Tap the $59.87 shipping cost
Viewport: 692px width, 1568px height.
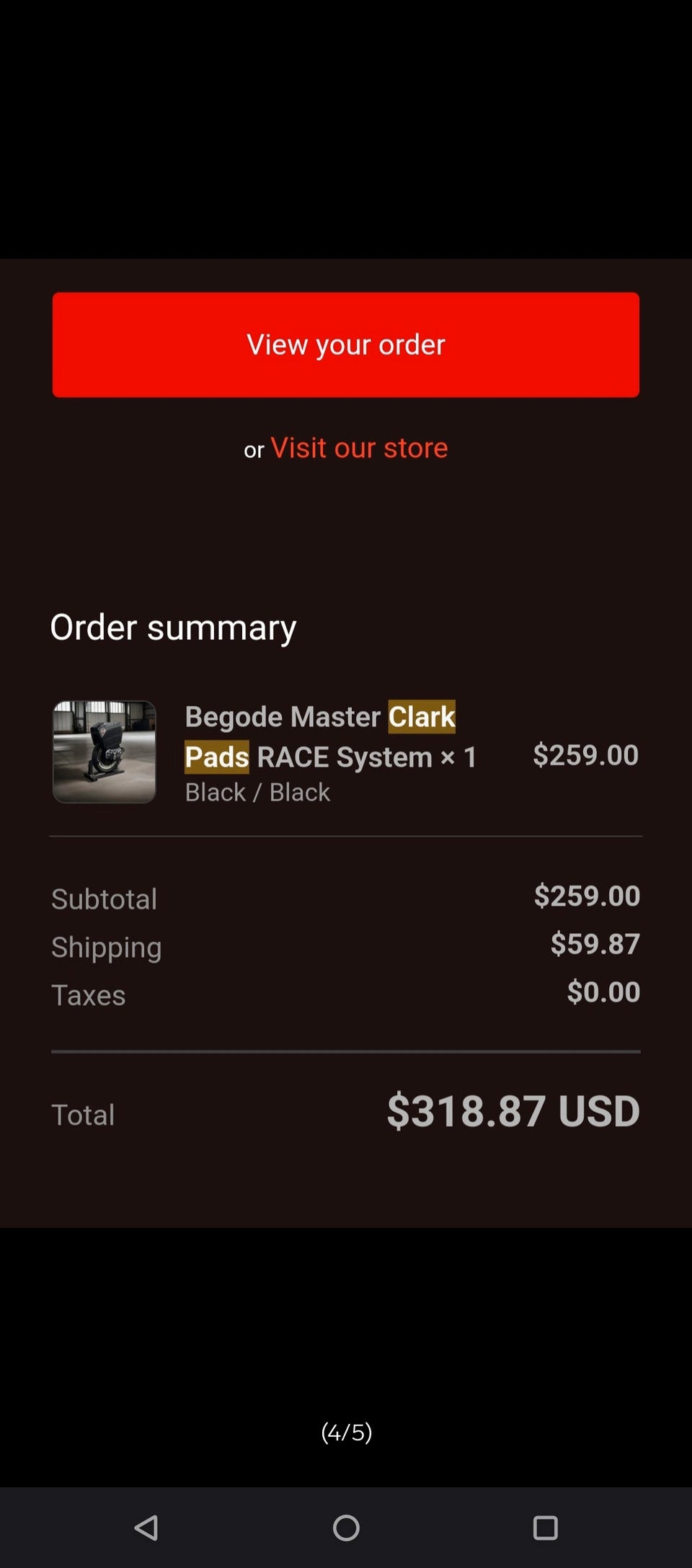(595, 943)
